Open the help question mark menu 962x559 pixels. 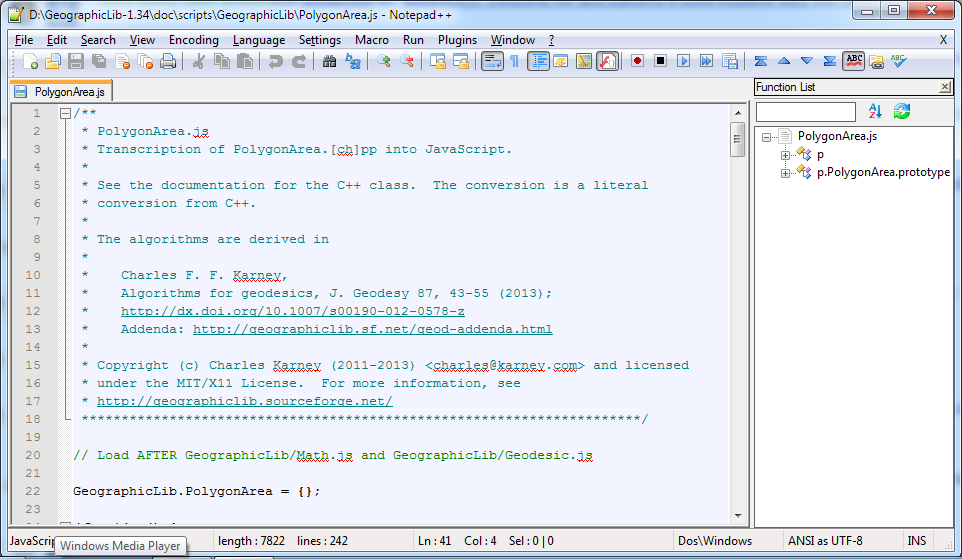[551, 40]
